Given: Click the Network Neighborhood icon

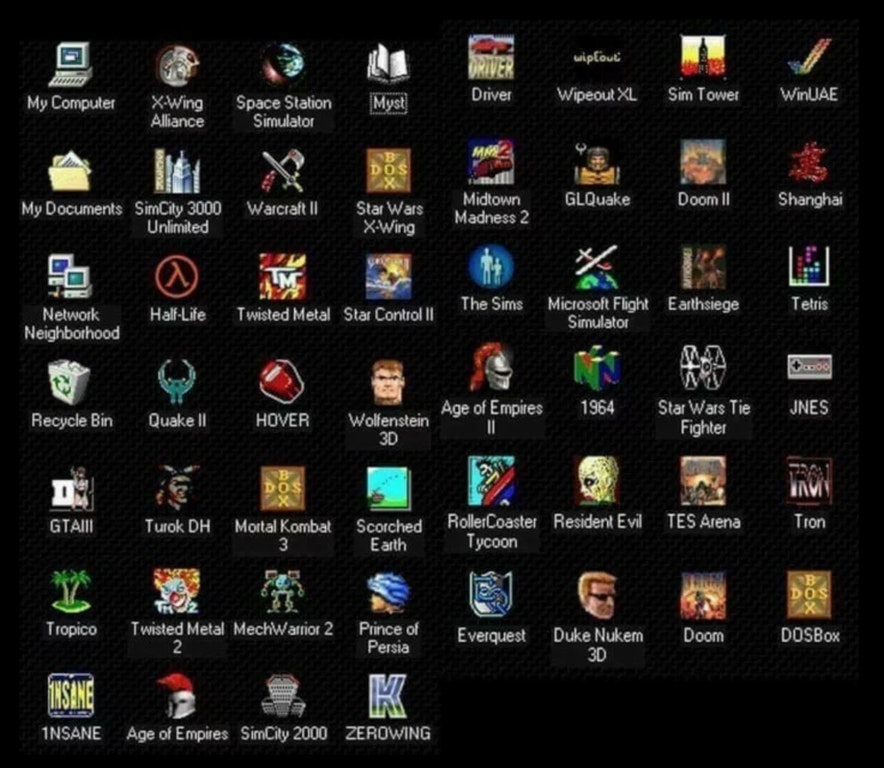Looking at the screenshot, I should click(x=70, y=277).
